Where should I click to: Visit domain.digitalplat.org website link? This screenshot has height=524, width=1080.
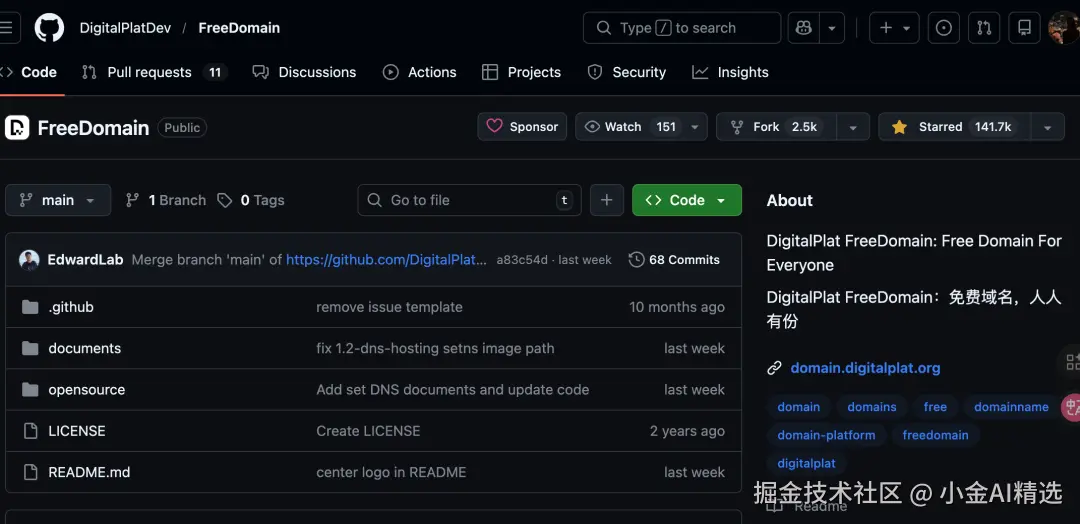pos(865,368)
